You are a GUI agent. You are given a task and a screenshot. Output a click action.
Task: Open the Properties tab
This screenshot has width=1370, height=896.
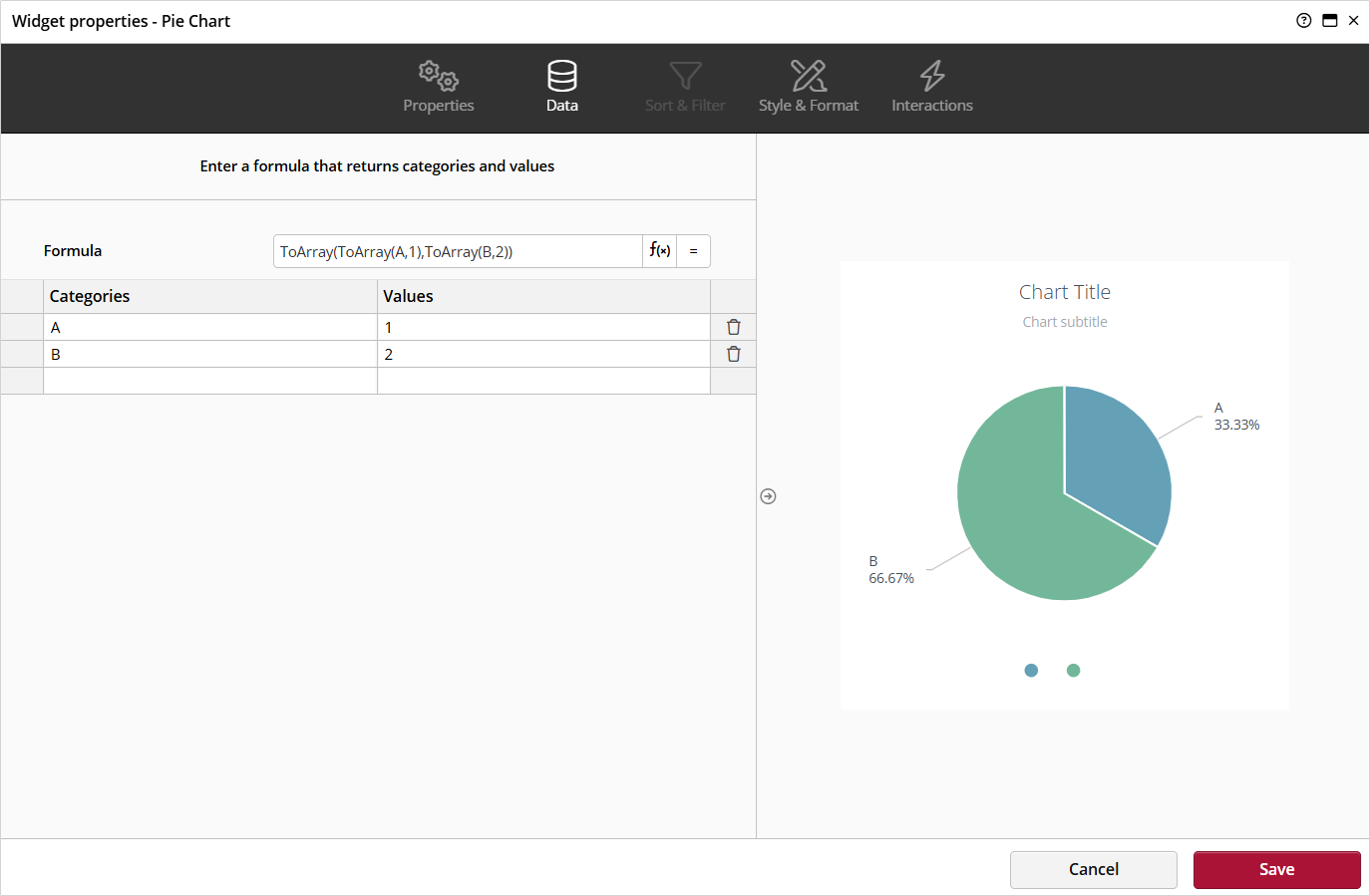point(439,88)
